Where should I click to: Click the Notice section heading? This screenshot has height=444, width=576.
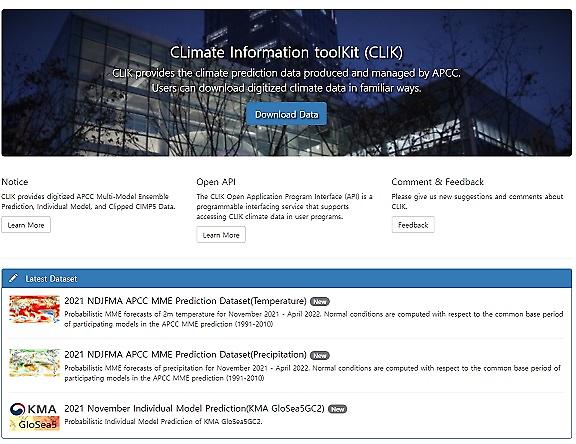(15, 181)
